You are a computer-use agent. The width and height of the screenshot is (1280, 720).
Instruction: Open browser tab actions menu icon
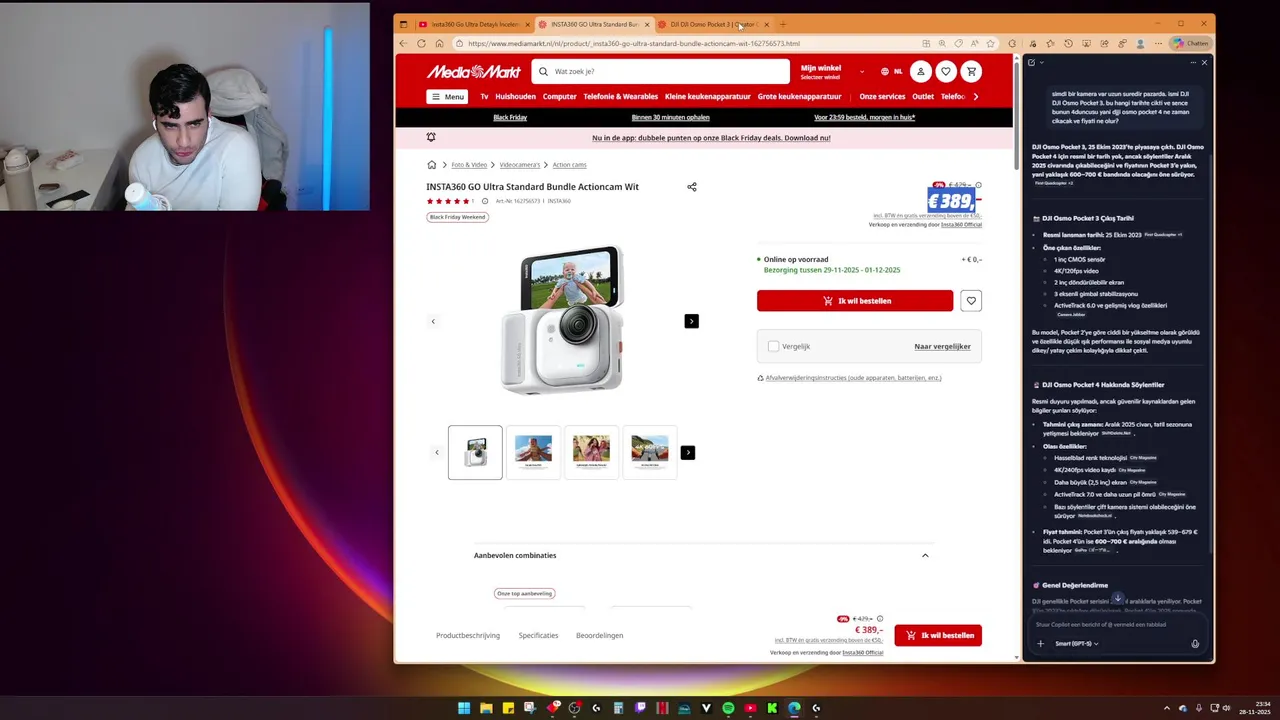tap(404, 24)
